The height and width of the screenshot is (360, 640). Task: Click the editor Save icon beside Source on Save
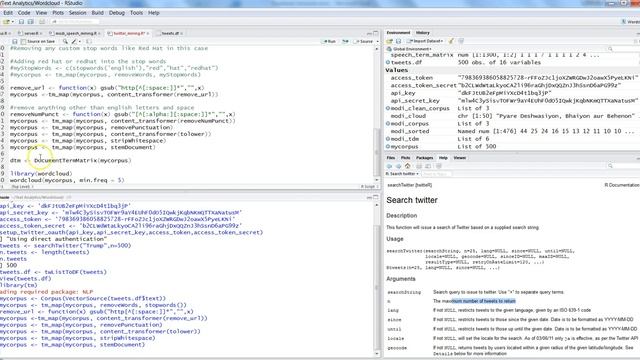[x=15, y=42]
